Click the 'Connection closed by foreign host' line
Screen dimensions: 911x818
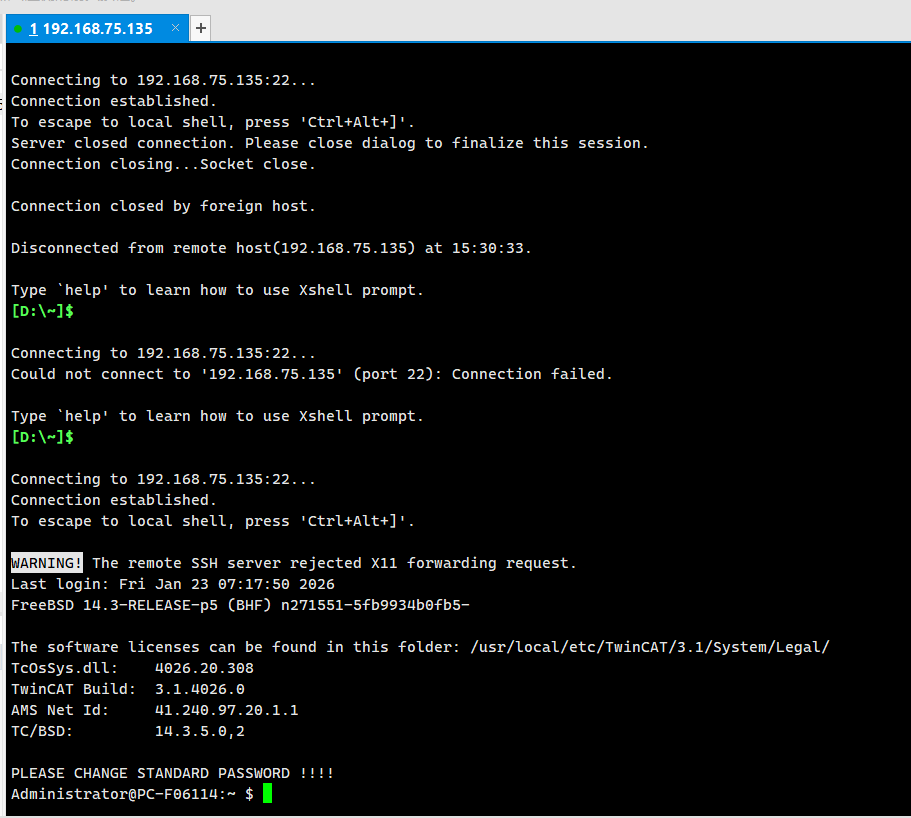pos(163,206)
